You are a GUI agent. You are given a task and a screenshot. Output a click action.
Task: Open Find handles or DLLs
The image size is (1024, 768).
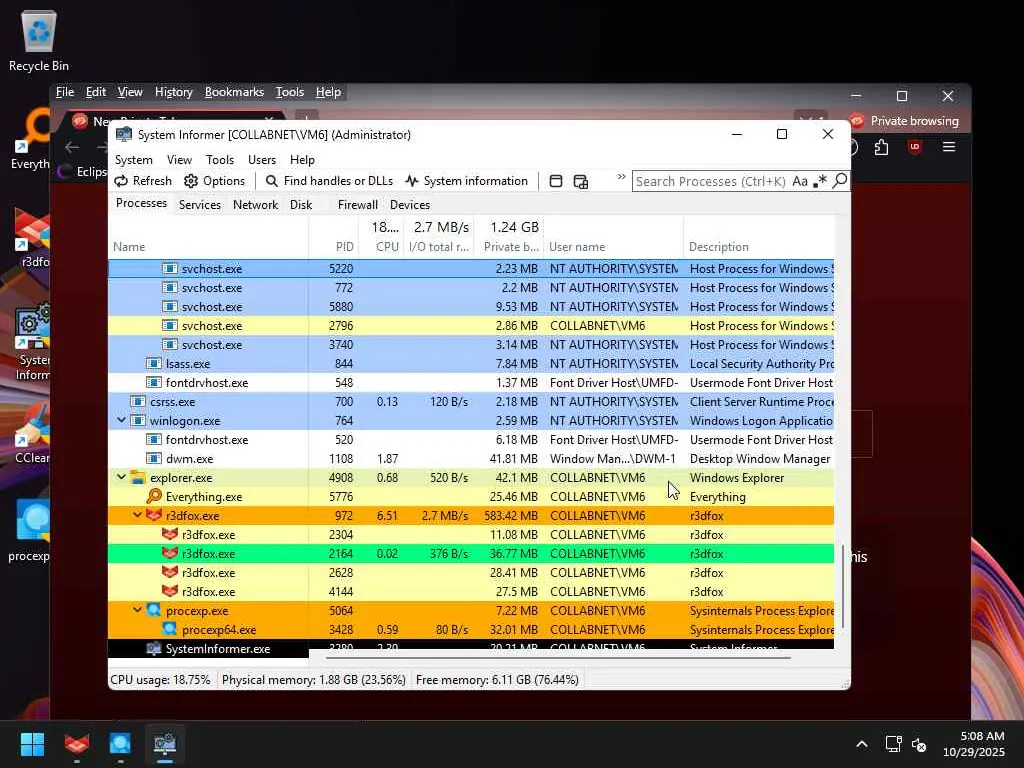[329, 181]
